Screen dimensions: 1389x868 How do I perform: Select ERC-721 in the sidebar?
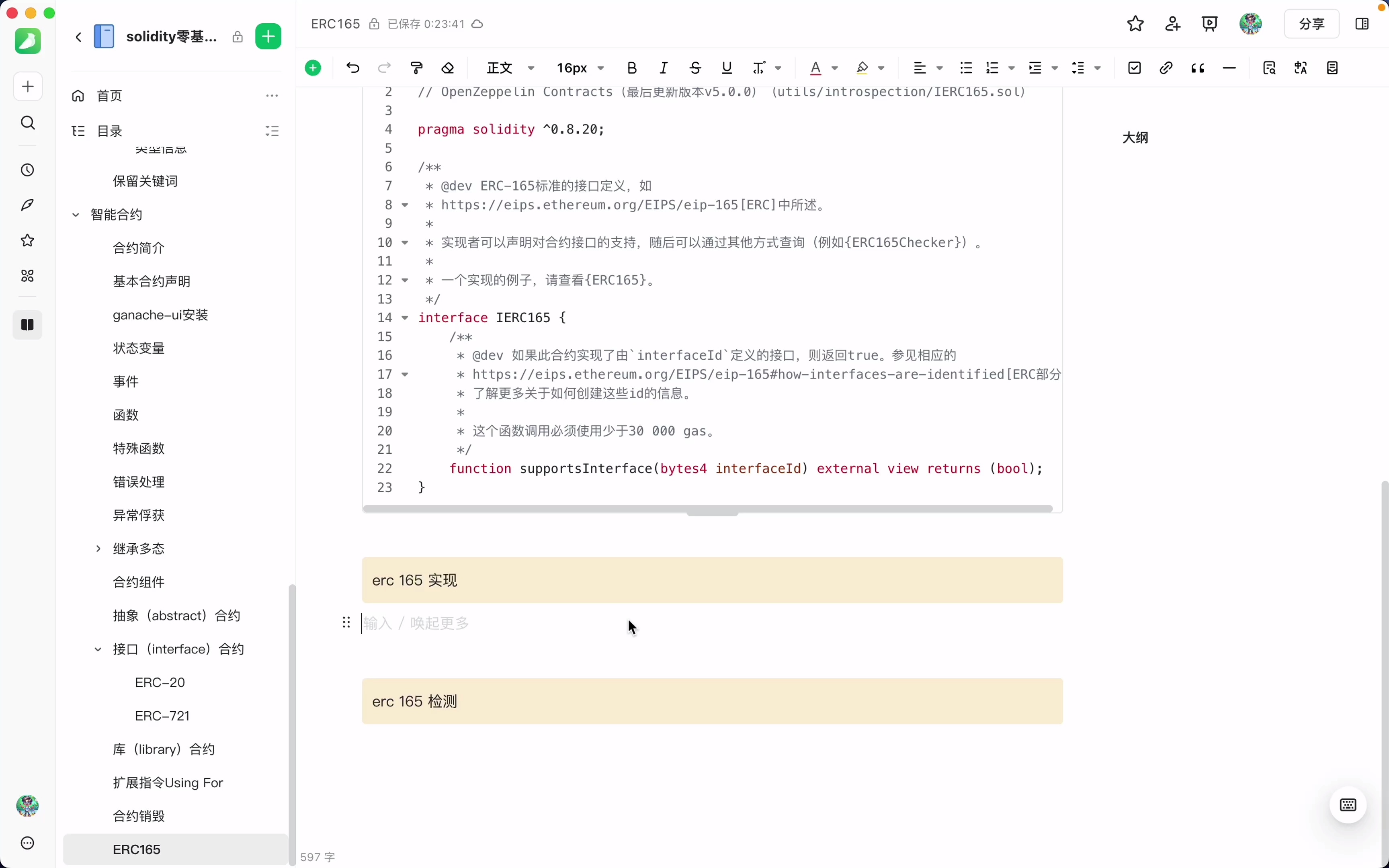pos(162,716)
